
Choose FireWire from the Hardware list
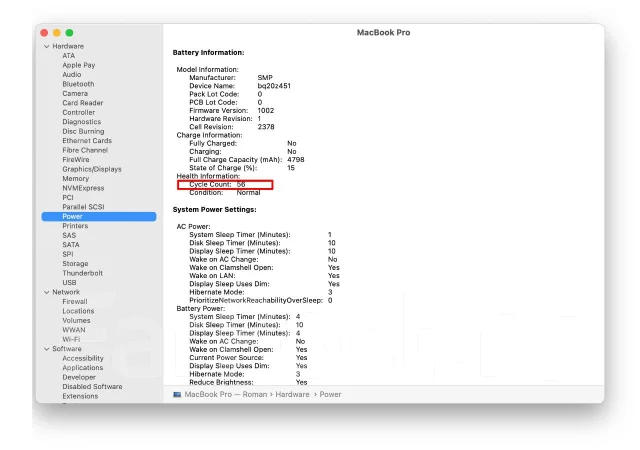point(76,160)
